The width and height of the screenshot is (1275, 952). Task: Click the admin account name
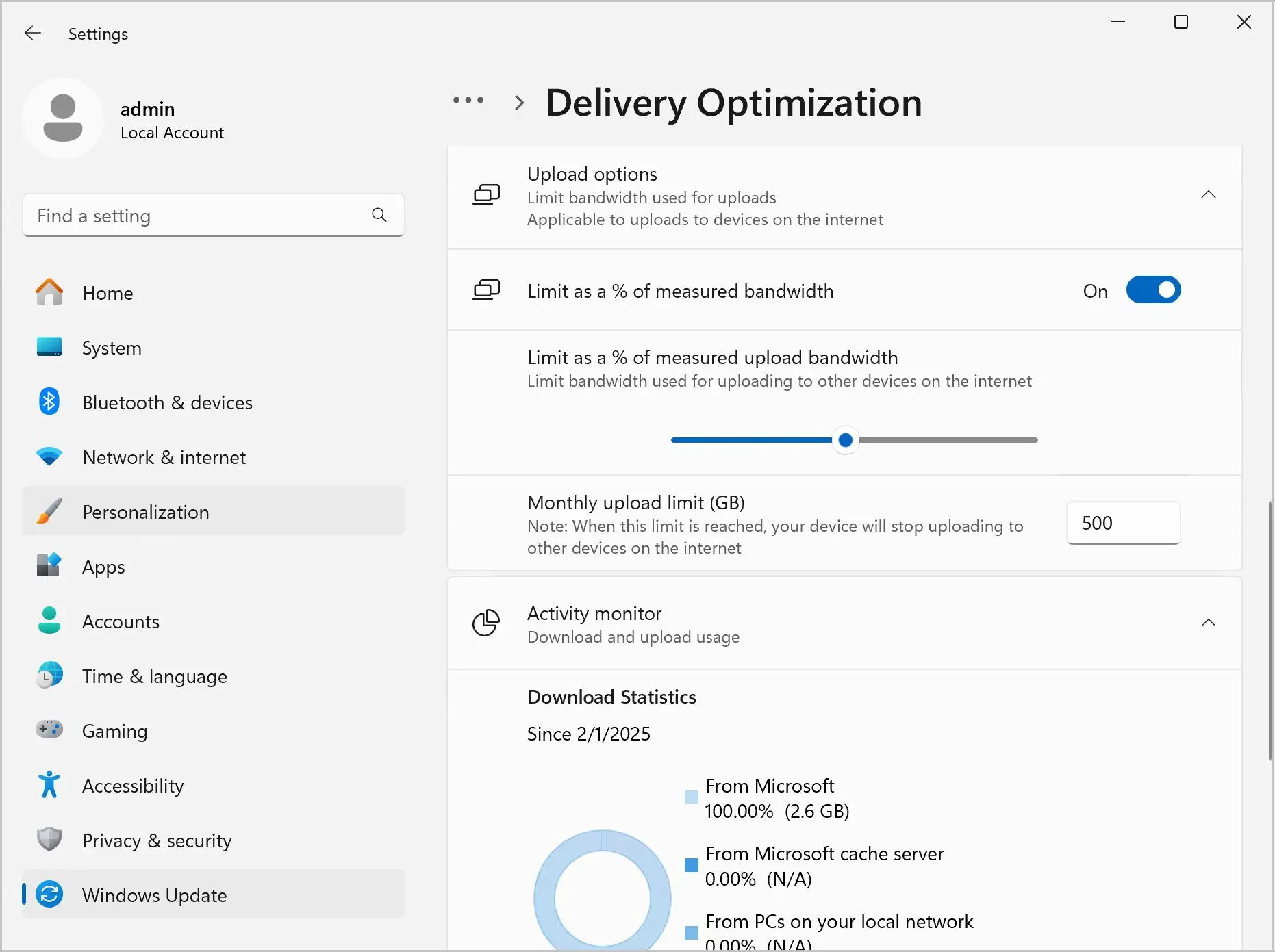[x=147, y=109]
